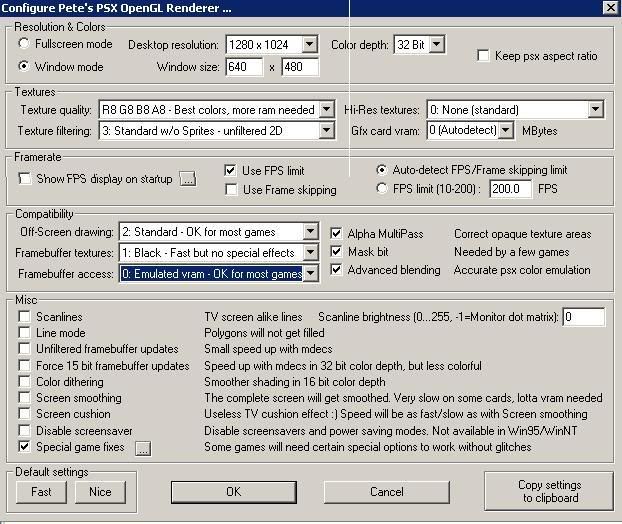Toggle Show FPS display on startup
Viewport: 622px width, 524px height.
(25, 179)
